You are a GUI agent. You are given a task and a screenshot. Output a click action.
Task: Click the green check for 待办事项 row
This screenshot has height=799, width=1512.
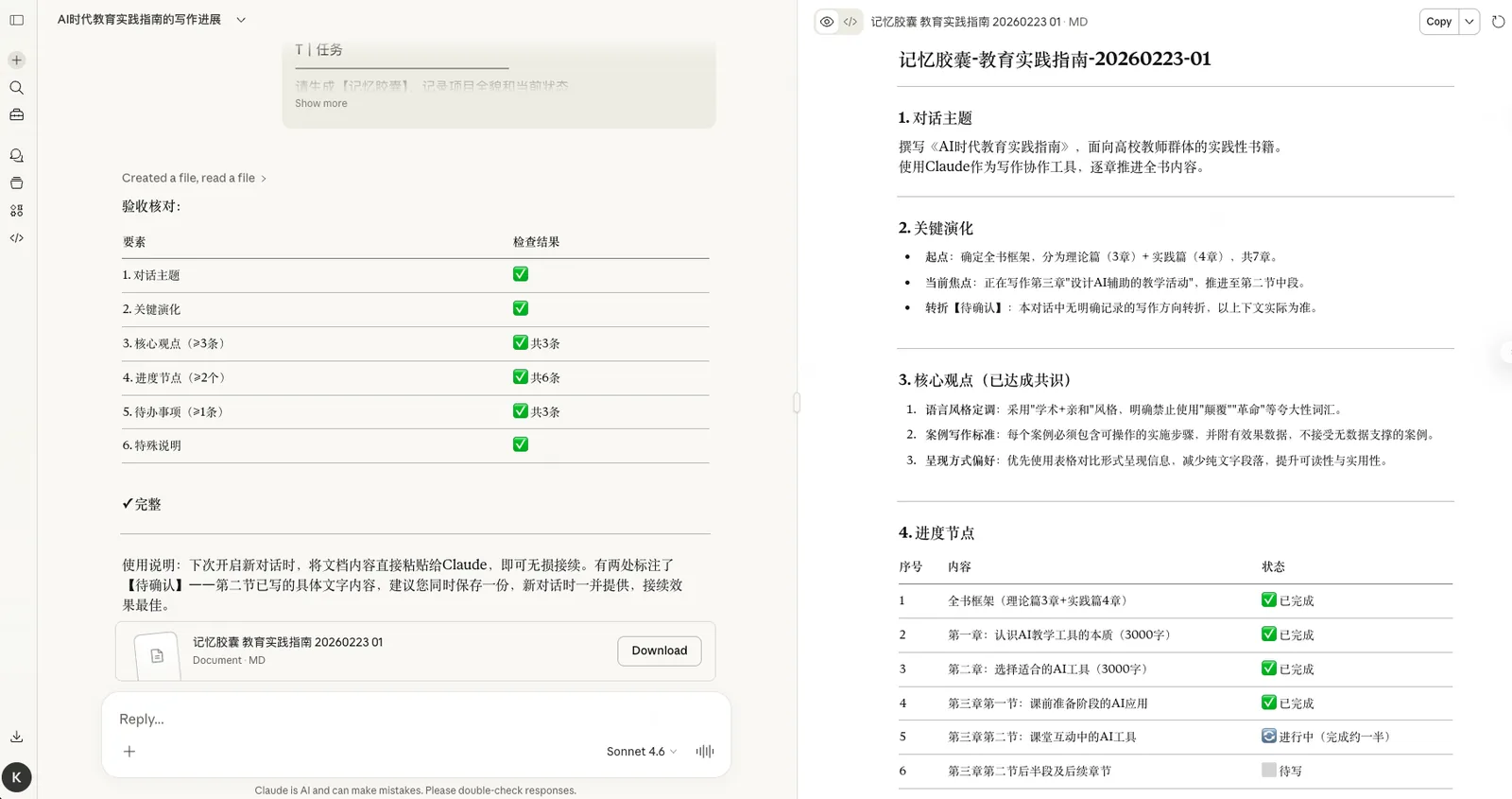pyautogui.click(x=521, y=410)
